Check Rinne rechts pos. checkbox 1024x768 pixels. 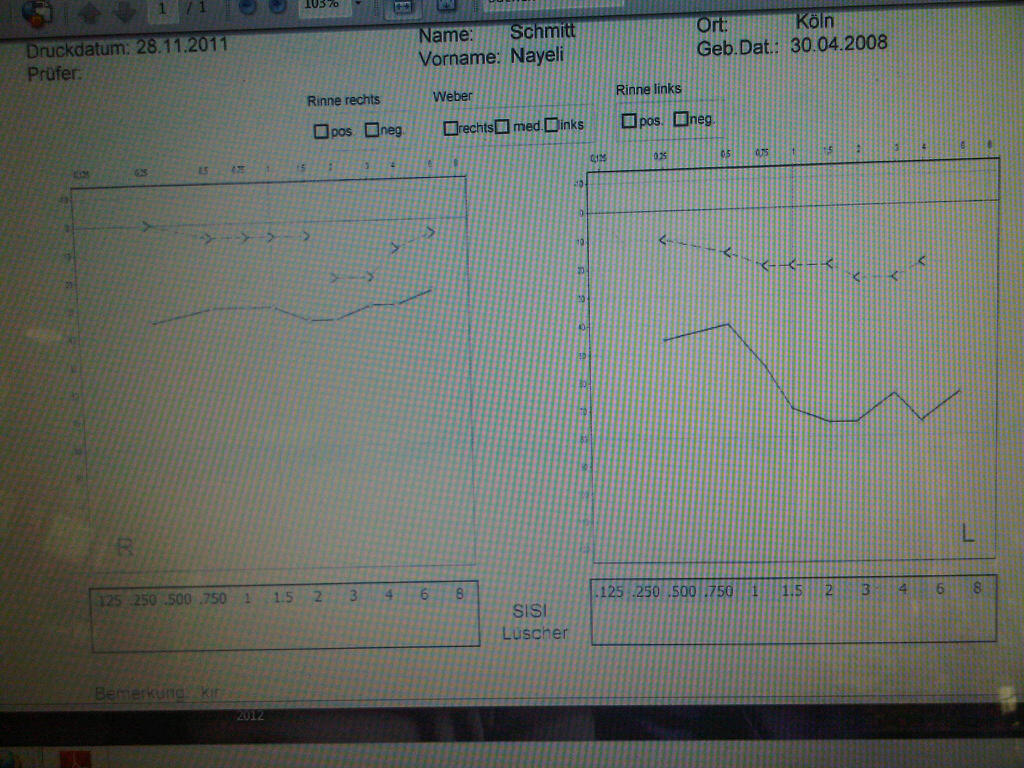coord(321,130)
